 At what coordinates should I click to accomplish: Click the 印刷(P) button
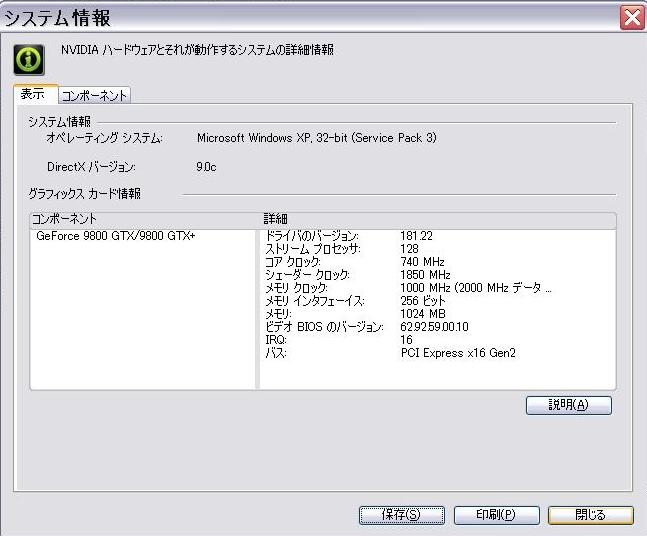point(496,515)
